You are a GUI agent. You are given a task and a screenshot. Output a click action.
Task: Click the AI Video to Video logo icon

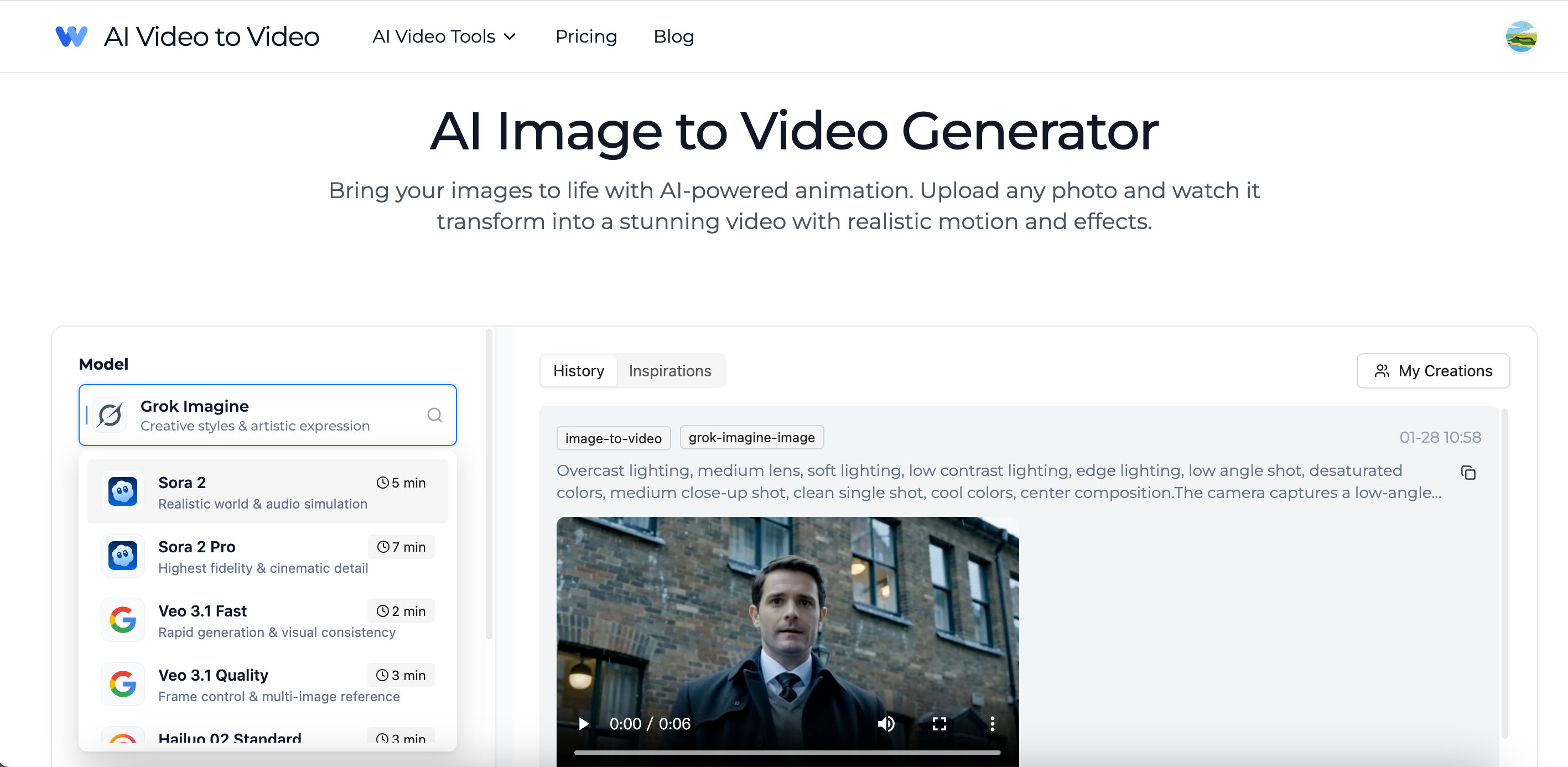point(71,36)
